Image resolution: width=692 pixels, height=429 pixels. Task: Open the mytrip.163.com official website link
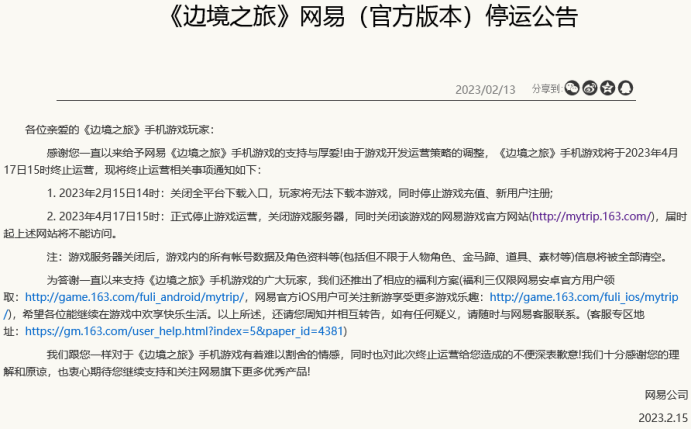(592, 216)
